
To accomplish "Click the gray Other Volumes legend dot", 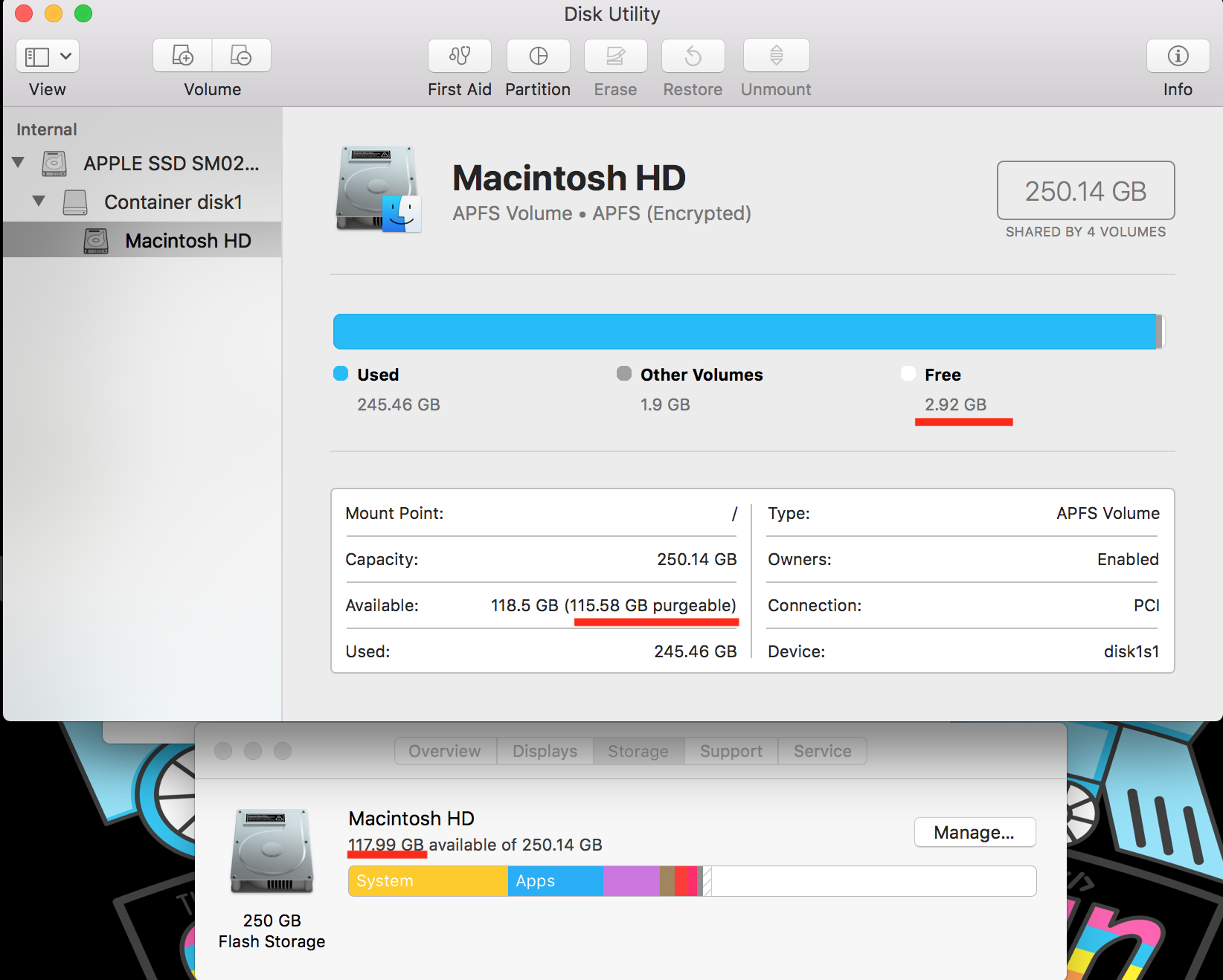I will pyautogui.click(x=624, y=373).
